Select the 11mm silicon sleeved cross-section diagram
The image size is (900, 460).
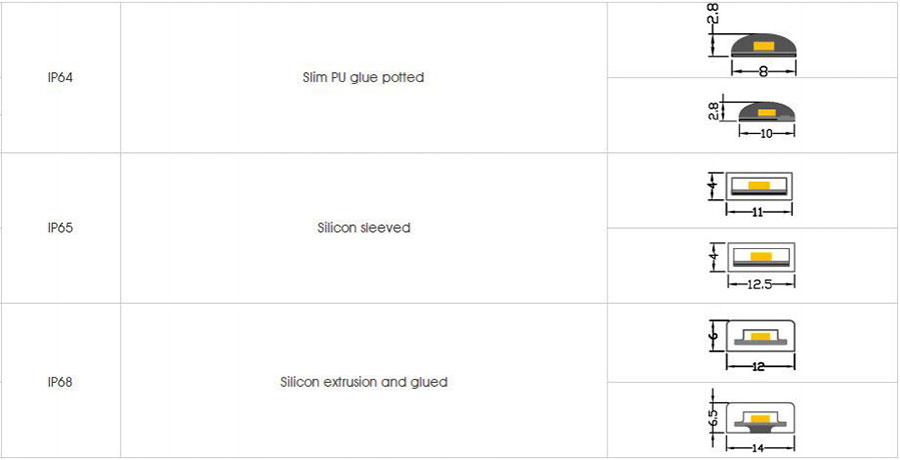pos(759,185)
